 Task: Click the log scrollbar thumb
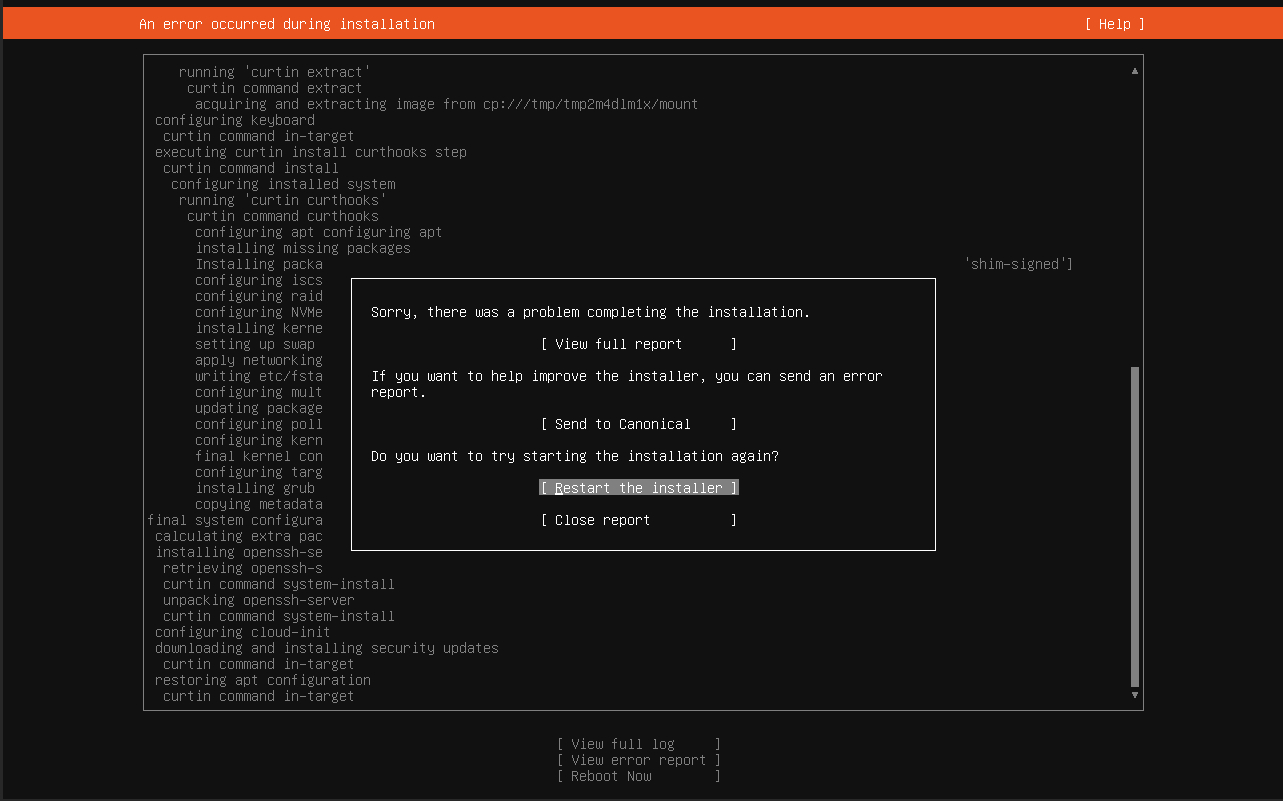click(x=1134, y=525)
